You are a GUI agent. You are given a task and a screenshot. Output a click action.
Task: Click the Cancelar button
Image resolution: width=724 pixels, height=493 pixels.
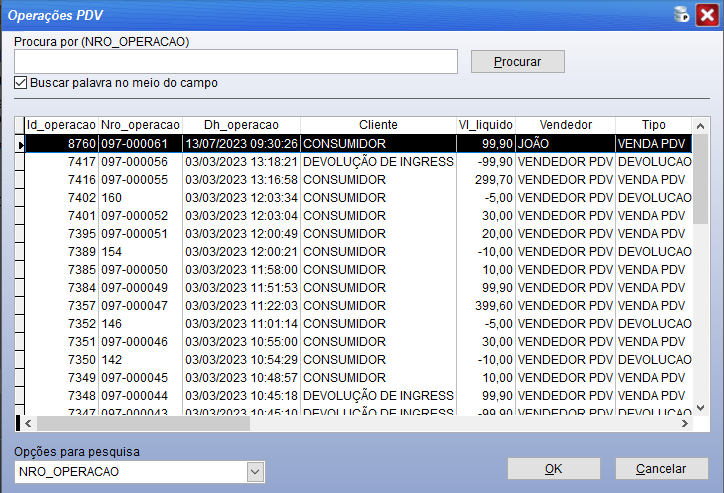coord(661,469)
